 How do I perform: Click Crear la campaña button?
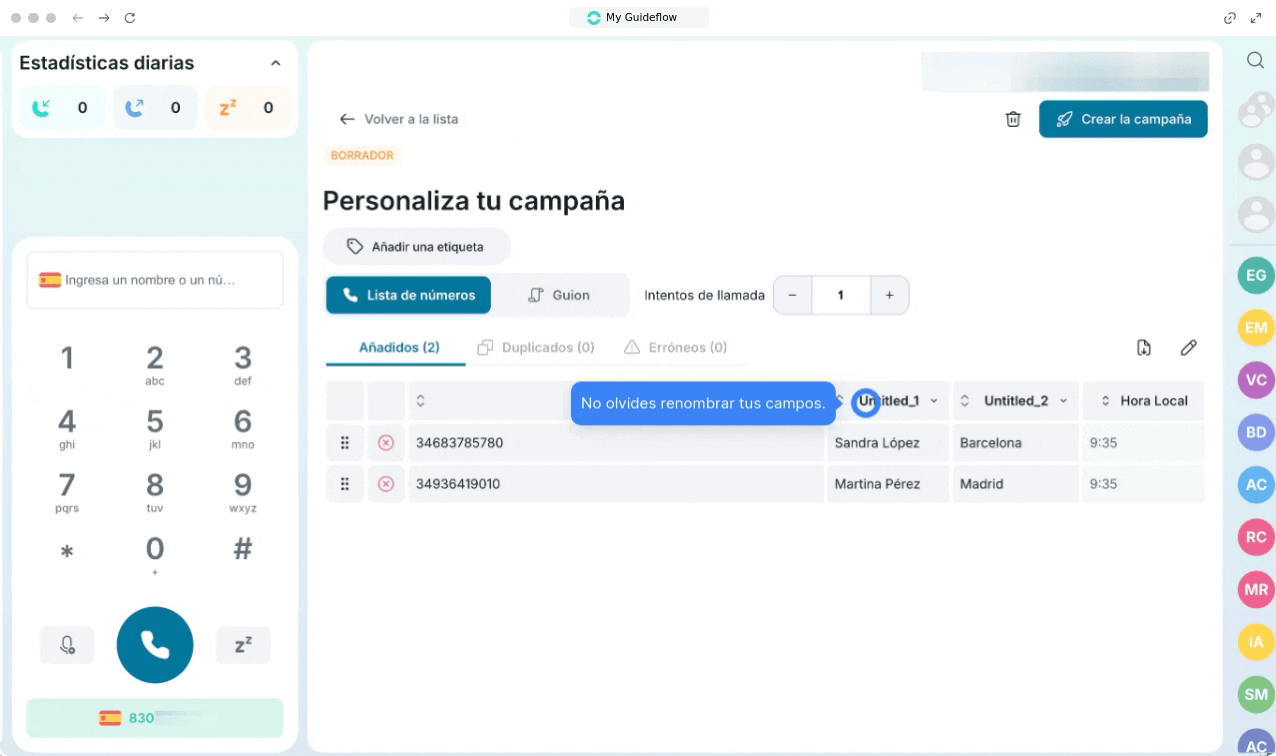coord(1123,119)
